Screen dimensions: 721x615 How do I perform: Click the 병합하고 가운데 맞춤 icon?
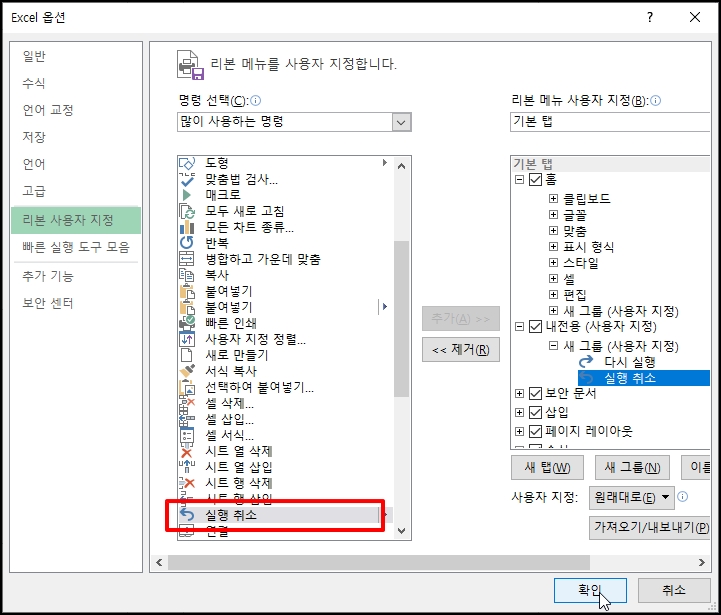[x=187, y=259]
